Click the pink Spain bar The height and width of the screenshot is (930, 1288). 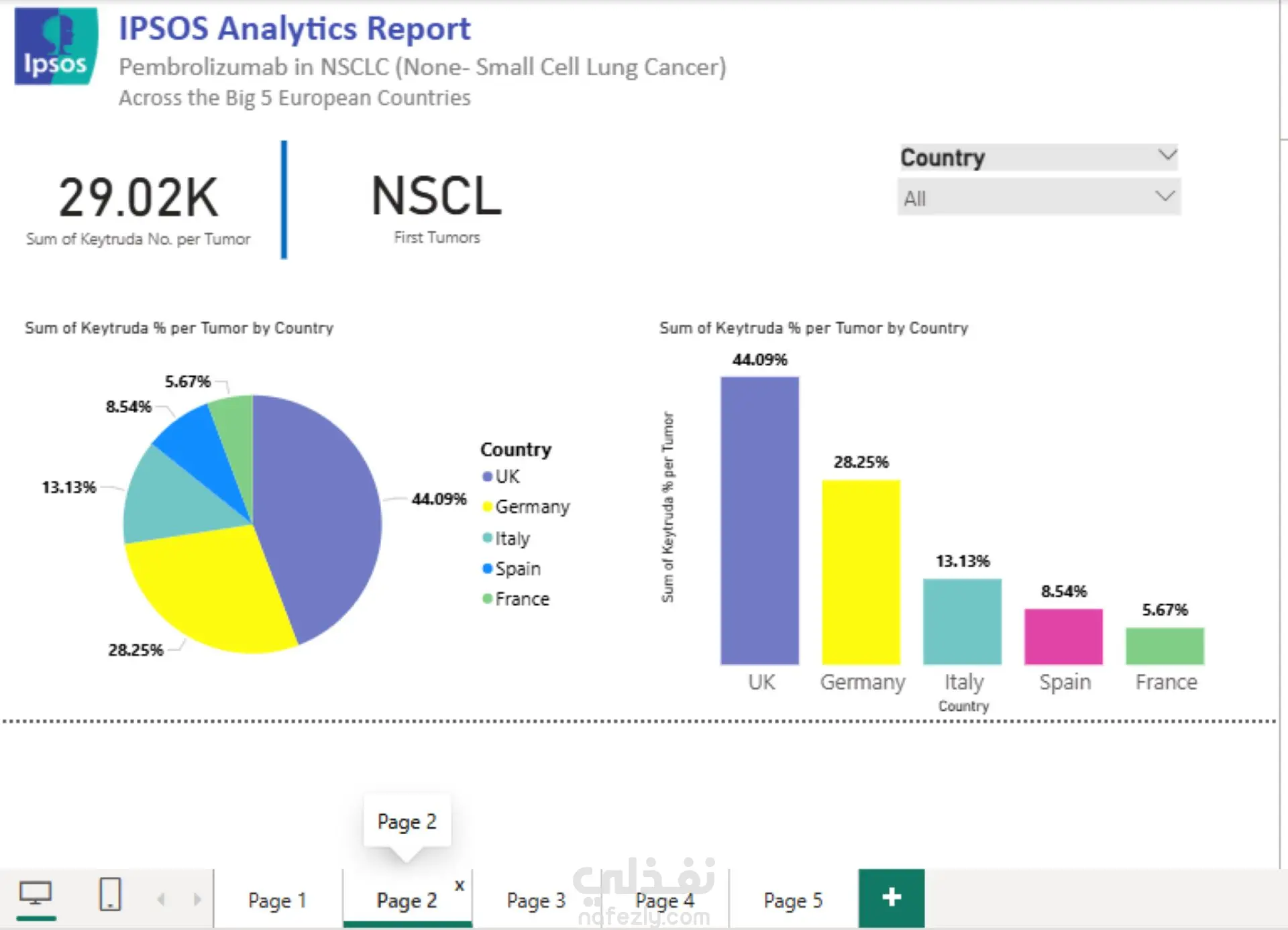[x=1063, y=636]
